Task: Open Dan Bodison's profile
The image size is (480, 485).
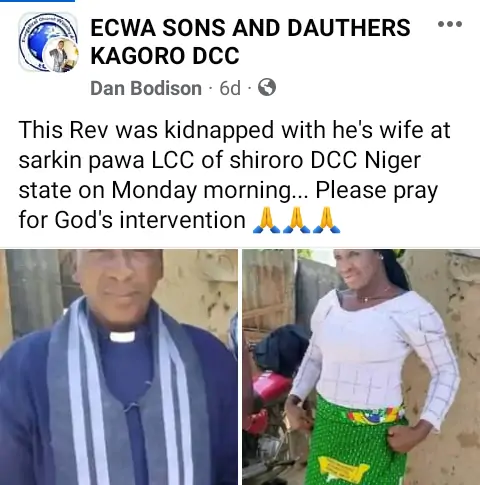Action: [x=146, y=88]
